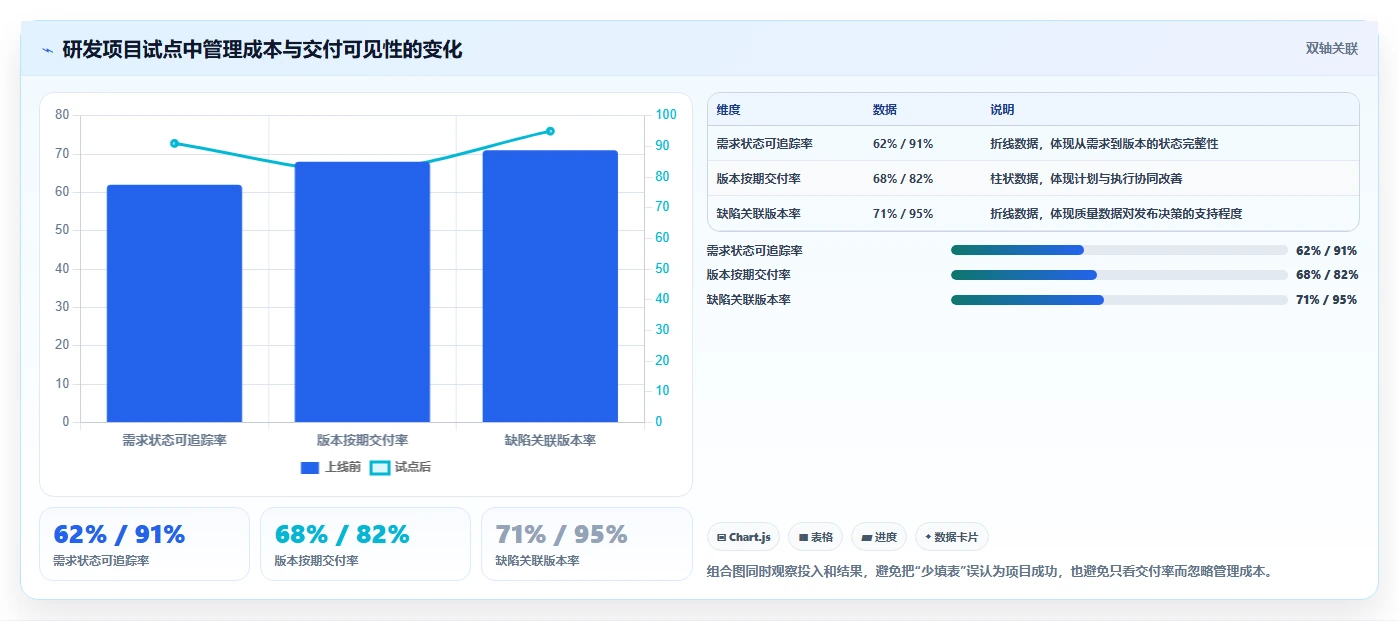1399x621 pixels.
Task: Click the right axis label 100
Action: coord(666,115)
